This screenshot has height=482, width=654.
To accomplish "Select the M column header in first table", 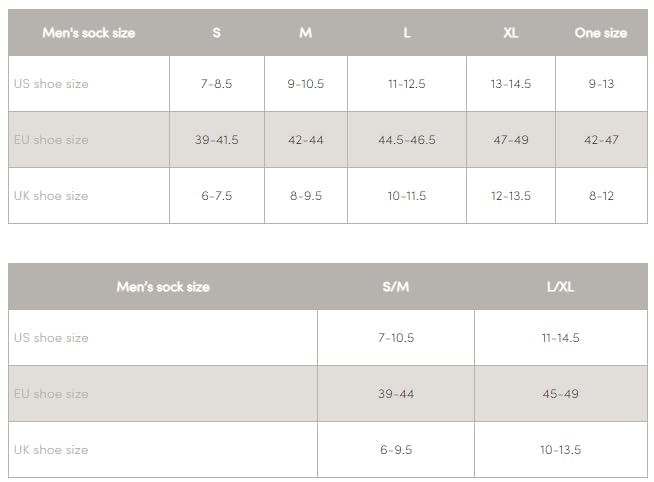I will [306, 33].
